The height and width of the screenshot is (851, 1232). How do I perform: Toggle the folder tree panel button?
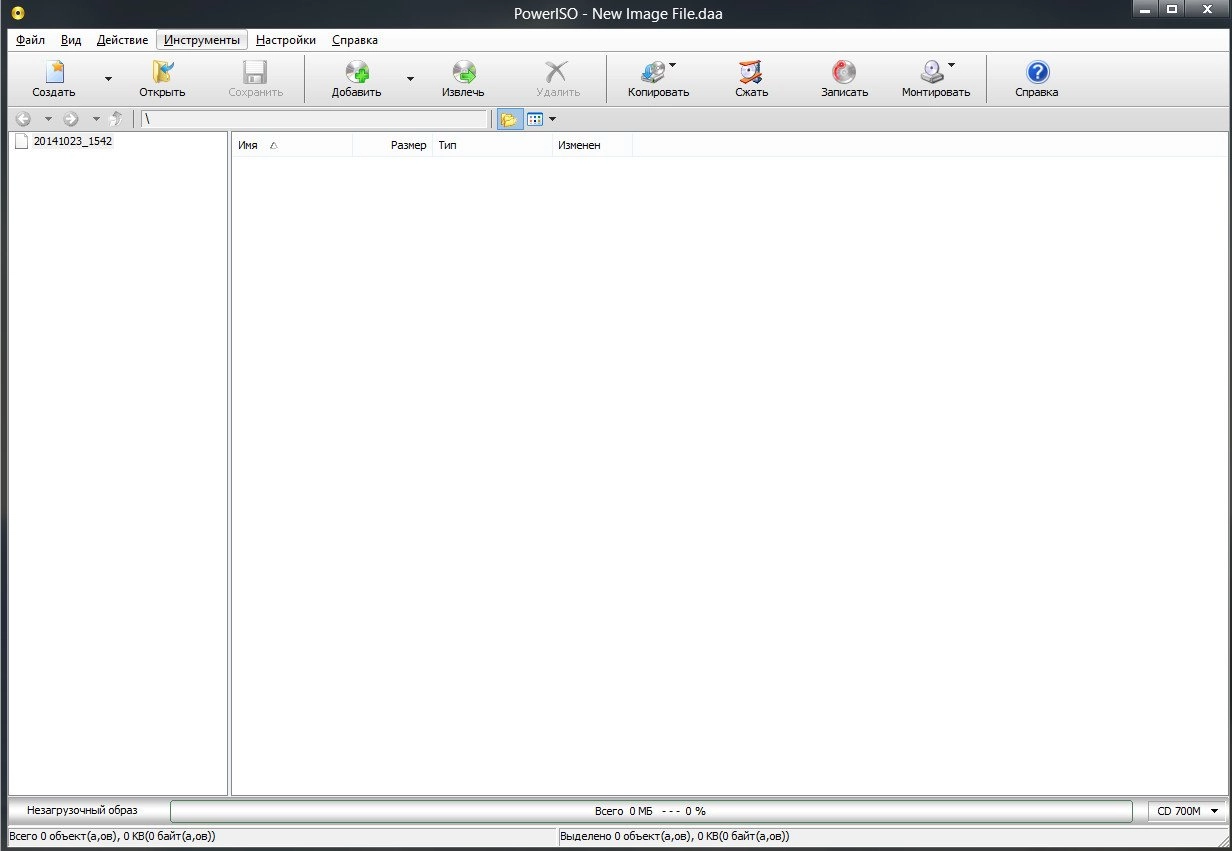point(510,119)
